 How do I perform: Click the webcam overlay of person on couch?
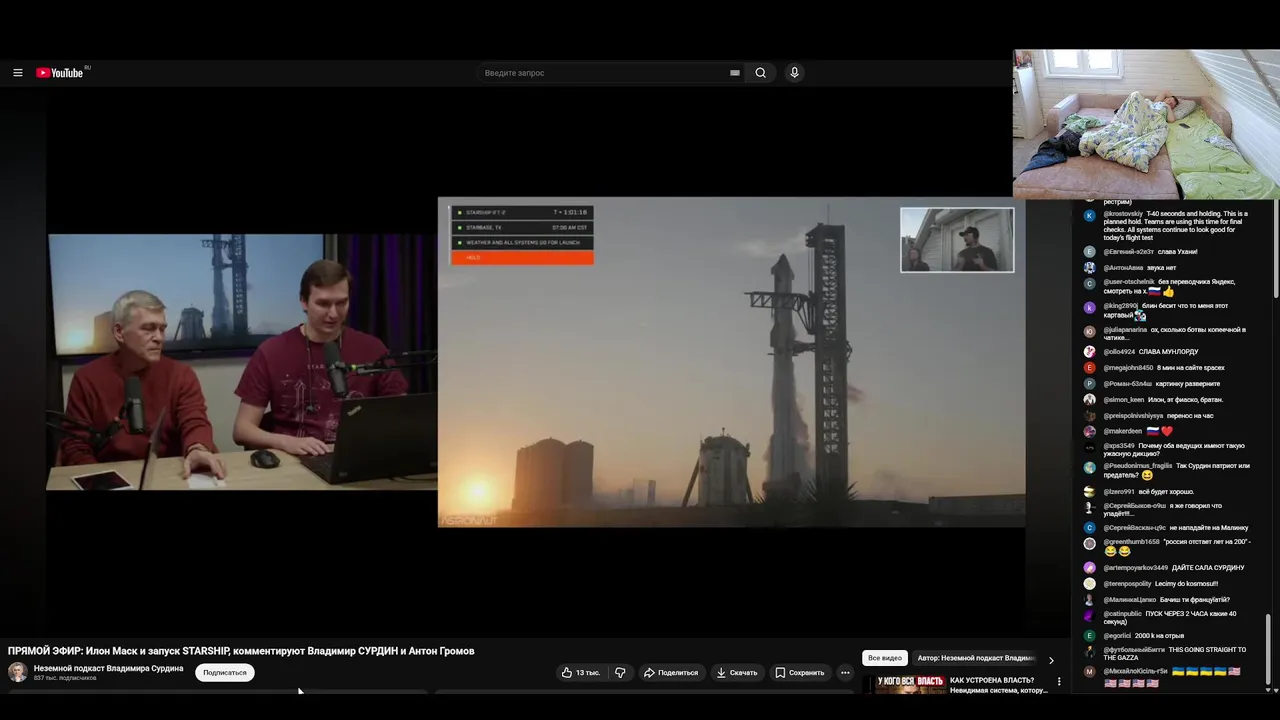pyautogui.click(x=1146, y=124)
